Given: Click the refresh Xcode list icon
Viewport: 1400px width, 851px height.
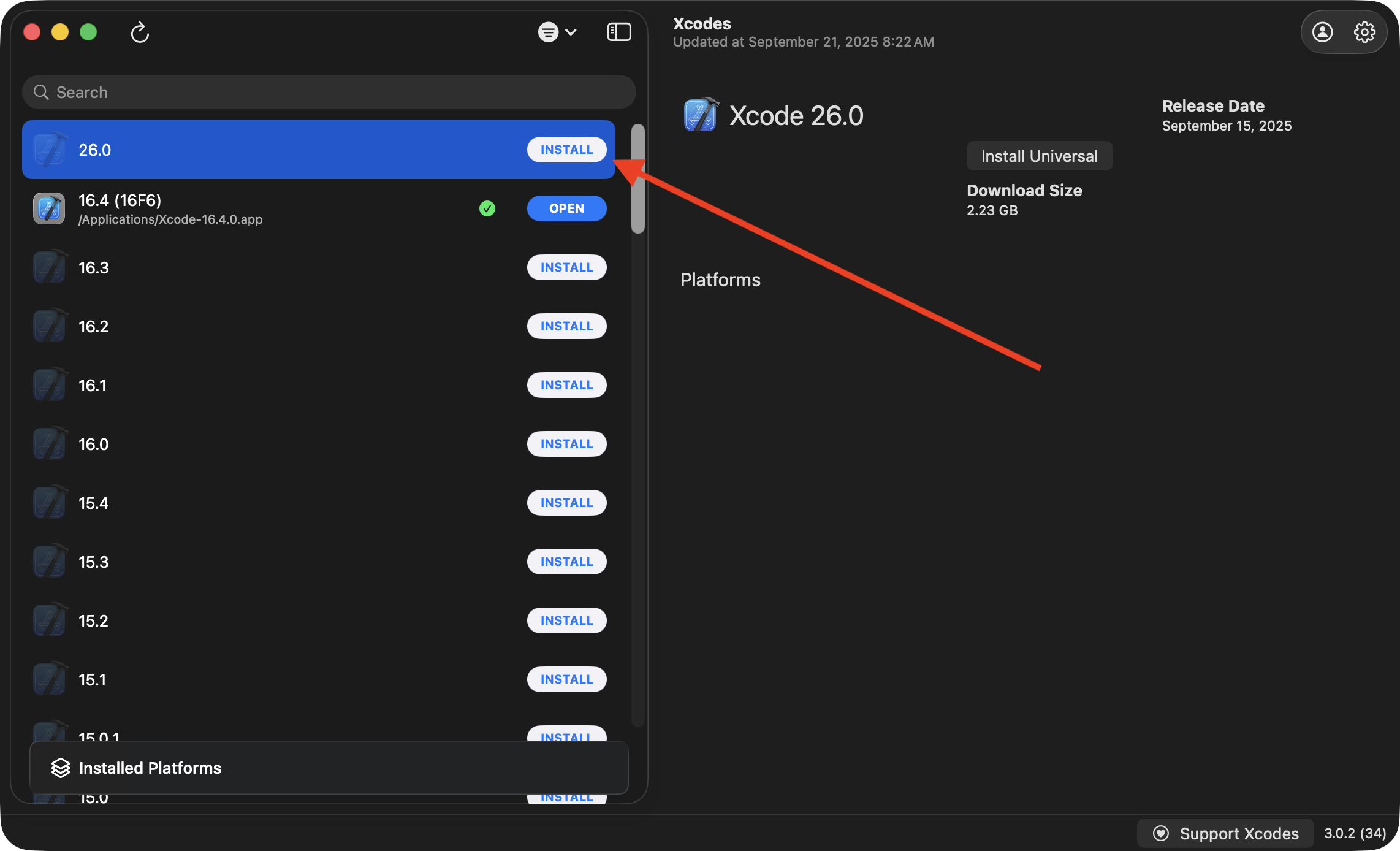Looking at the screenshot, I should (140, 32).
